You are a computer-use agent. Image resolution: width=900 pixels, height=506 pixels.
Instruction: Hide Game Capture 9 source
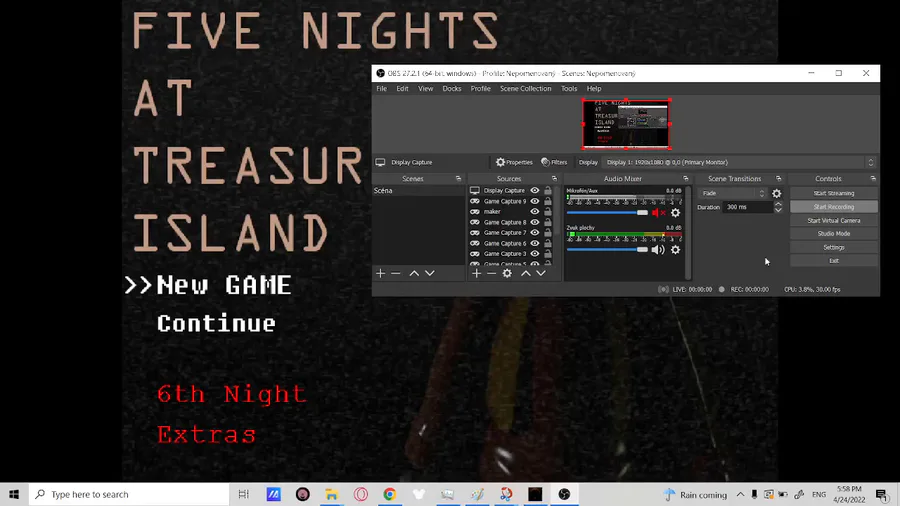coord(534,201)
